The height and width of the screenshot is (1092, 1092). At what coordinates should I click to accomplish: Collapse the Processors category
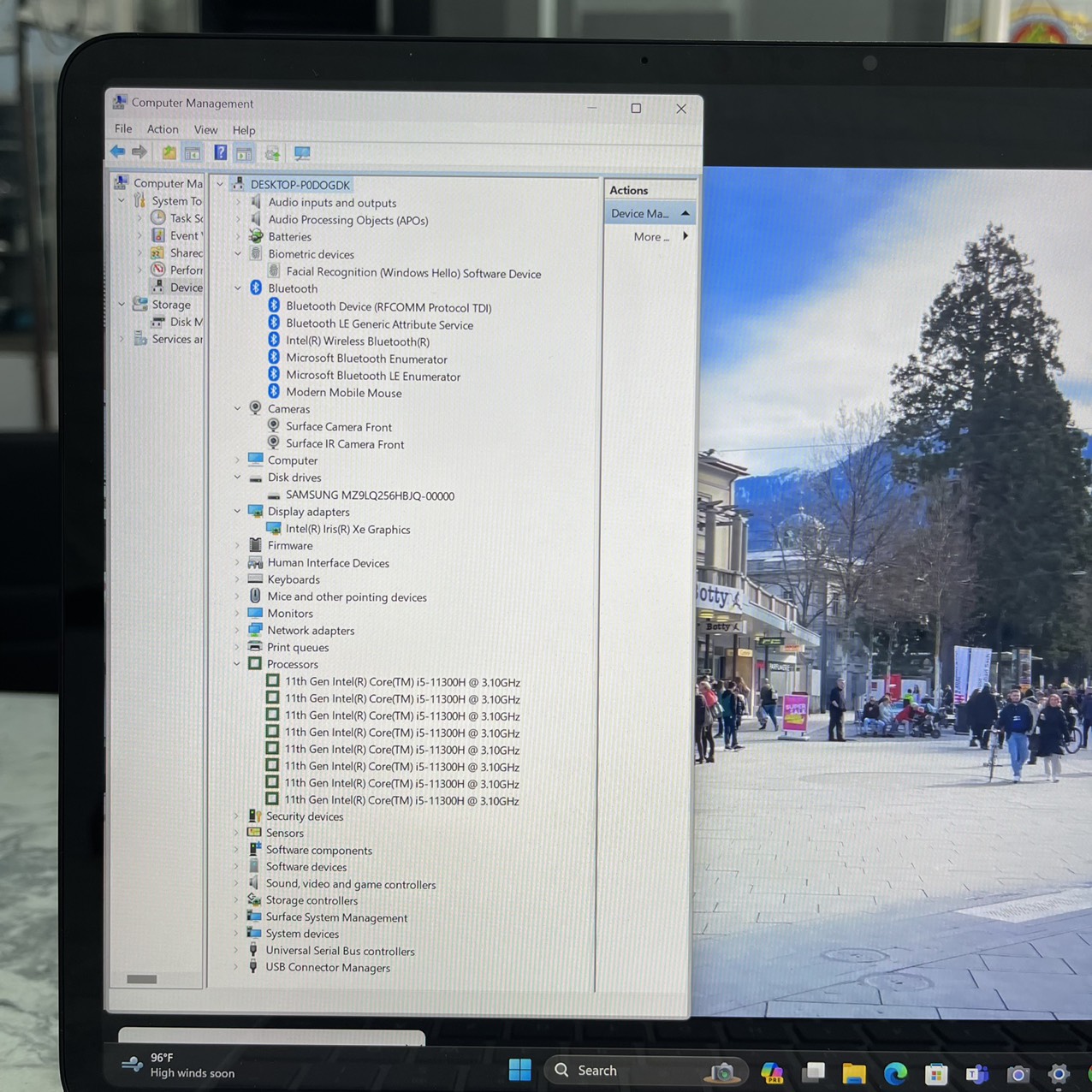pos(238,664)
